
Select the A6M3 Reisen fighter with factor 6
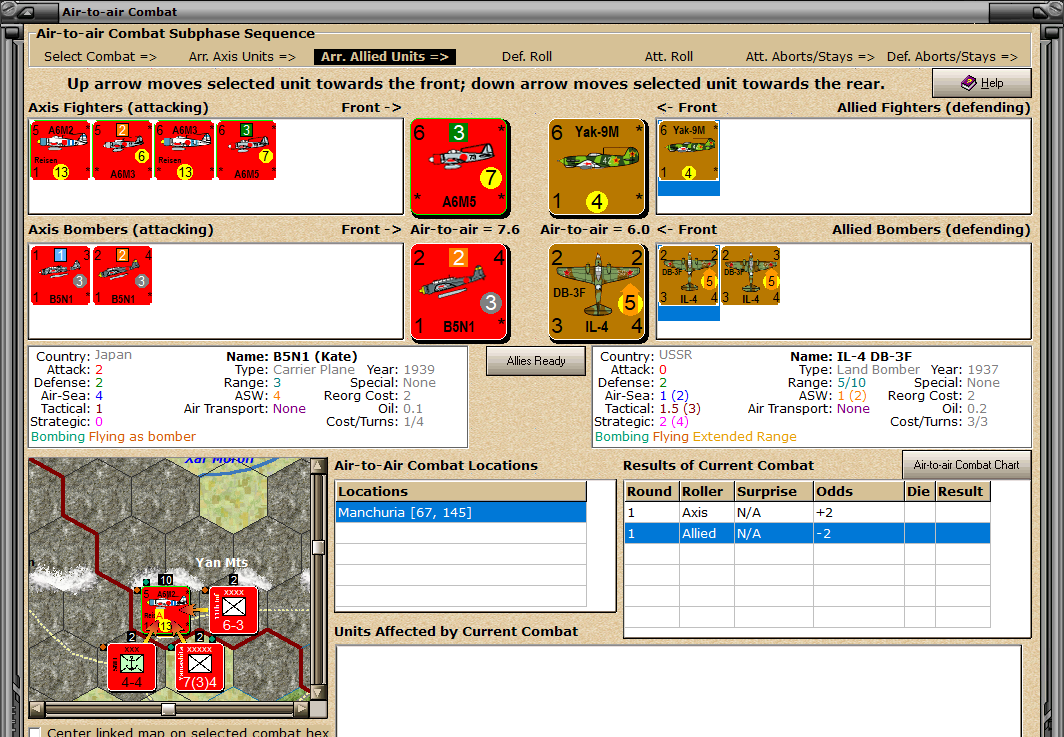pyautogui.click(x=184, y=151)
